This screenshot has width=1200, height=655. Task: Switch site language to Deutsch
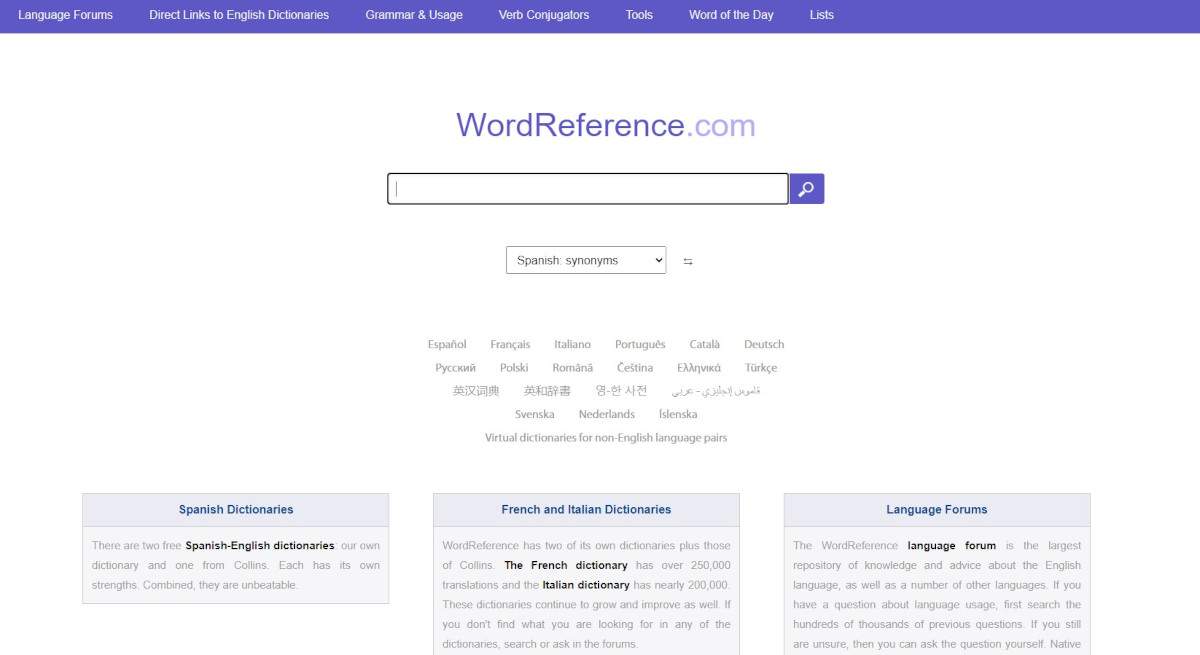click(764, 344)
